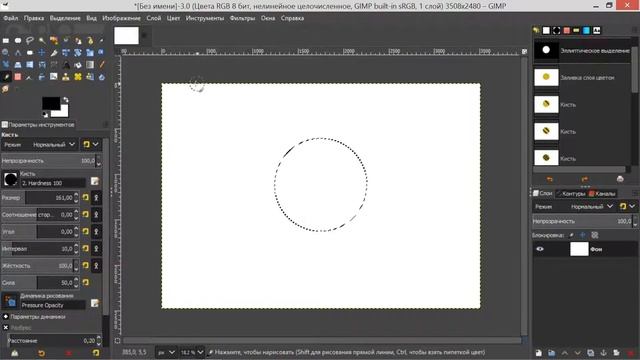Open zoom percentage dropdown in status bar
The width and height of the screenshot is (640, 360).
point(192,352)
